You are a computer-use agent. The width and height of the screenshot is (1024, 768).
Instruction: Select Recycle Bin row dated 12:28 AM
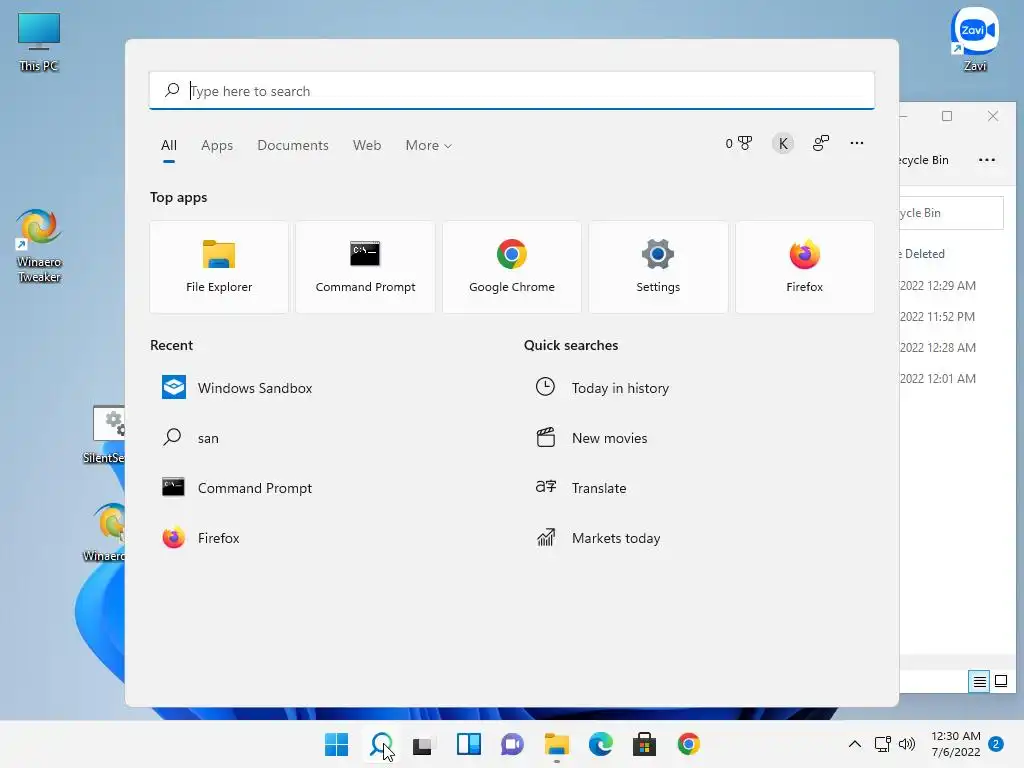click(x=938, y=347)
